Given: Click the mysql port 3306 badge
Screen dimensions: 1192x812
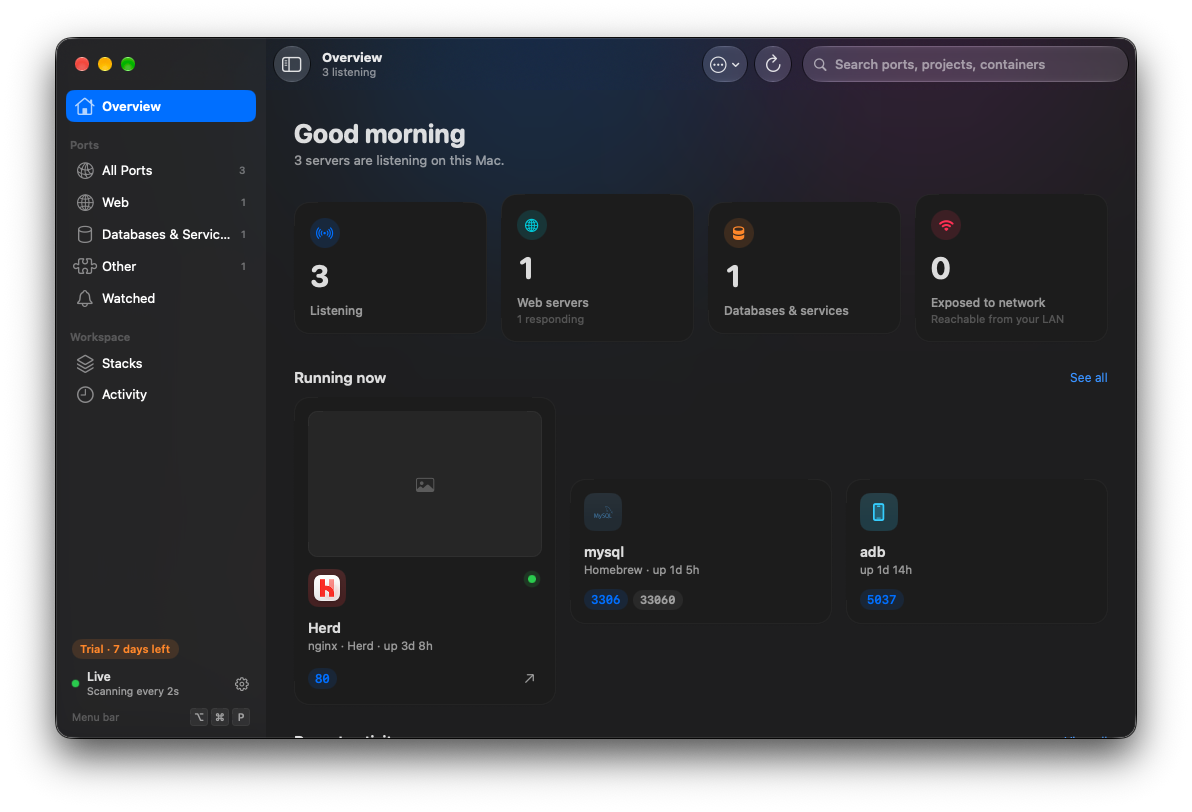Looking at the screenshot, I should coord(606,600).
